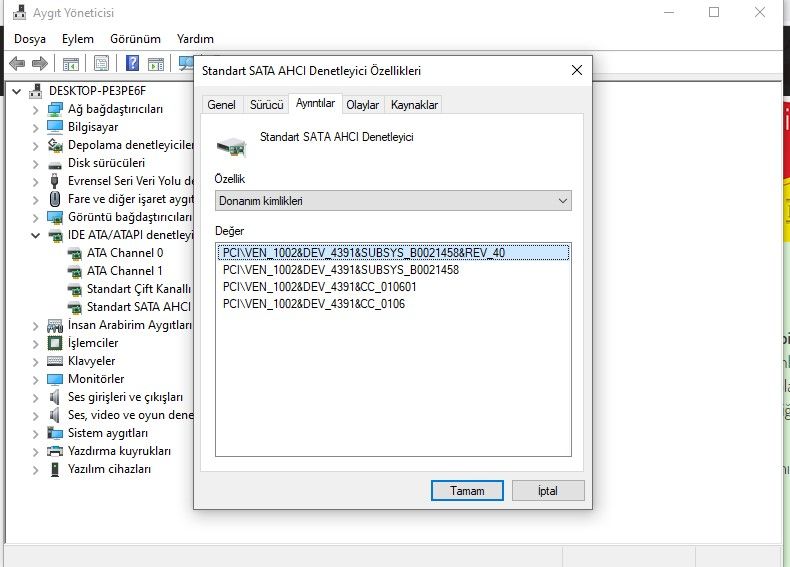Screen dimensions: 790x567
Task: Click the Aygıt Yöneticisi title bar icon
Action: tap(19, 12)
